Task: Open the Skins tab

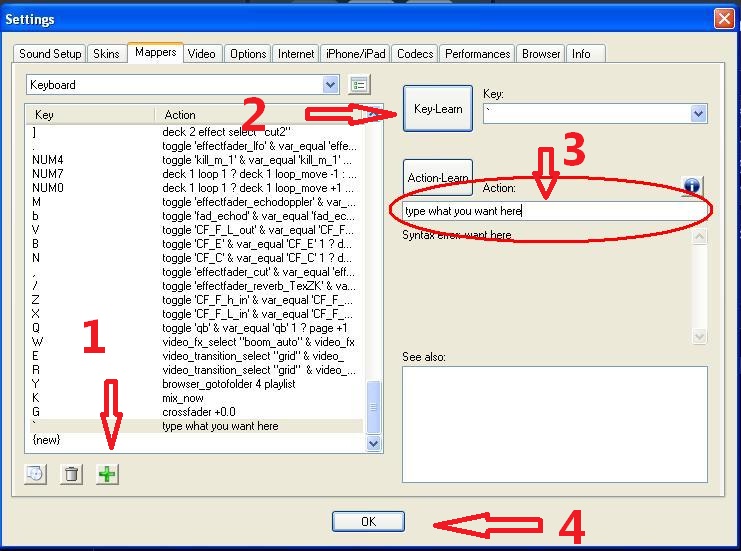Action: tap(106, 54)
